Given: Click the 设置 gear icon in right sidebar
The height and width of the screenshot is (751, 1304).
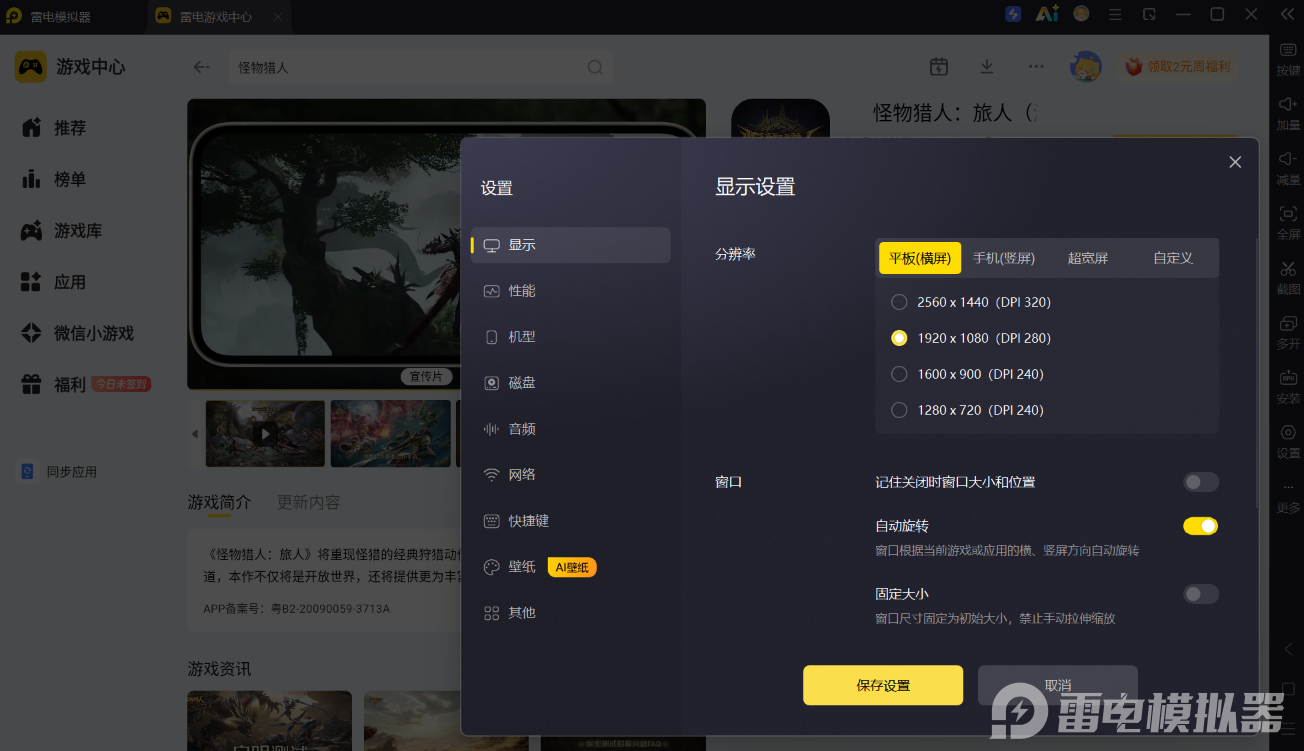Looking at the screenshot, I should point(1288,432).
